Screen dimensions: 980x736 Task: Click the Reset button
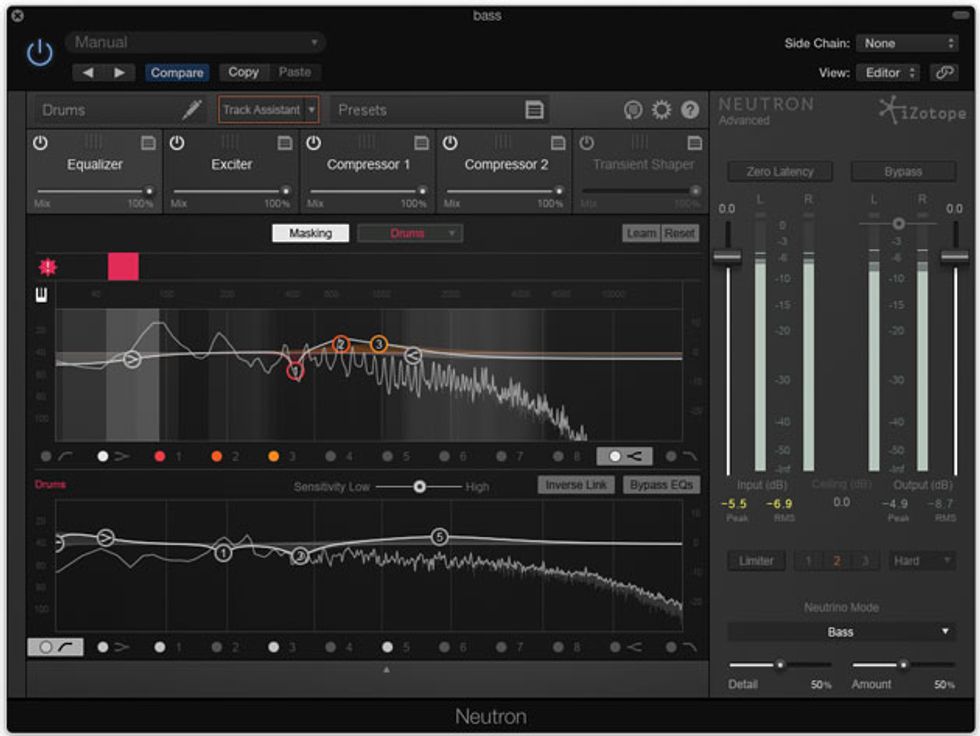click(x=679, y=233)
